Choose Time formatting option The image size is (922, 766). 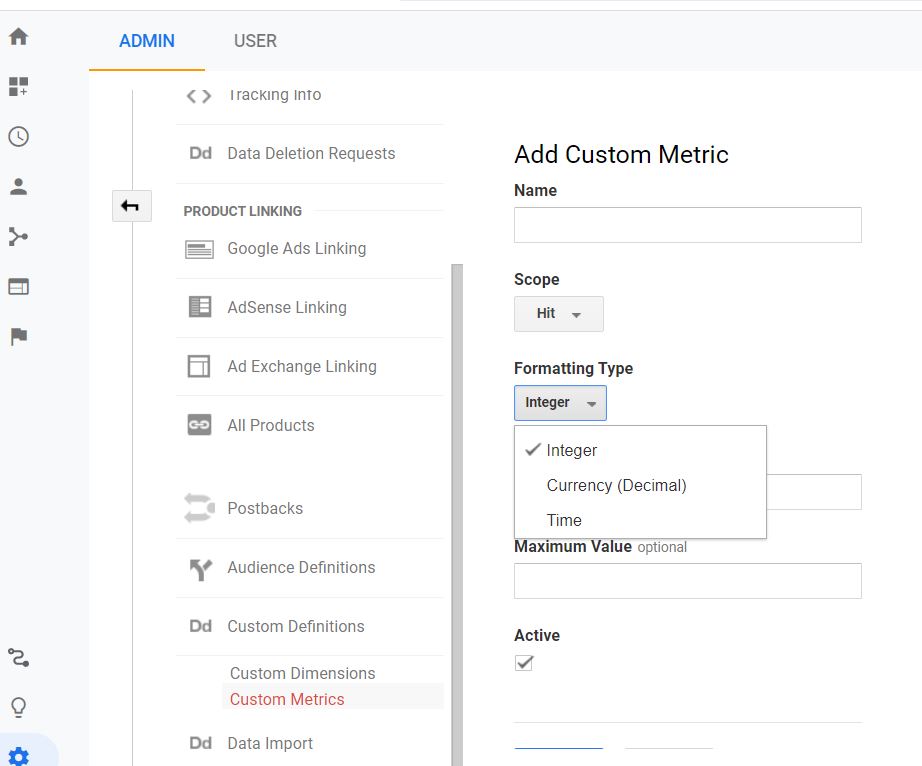coord(640,520)
